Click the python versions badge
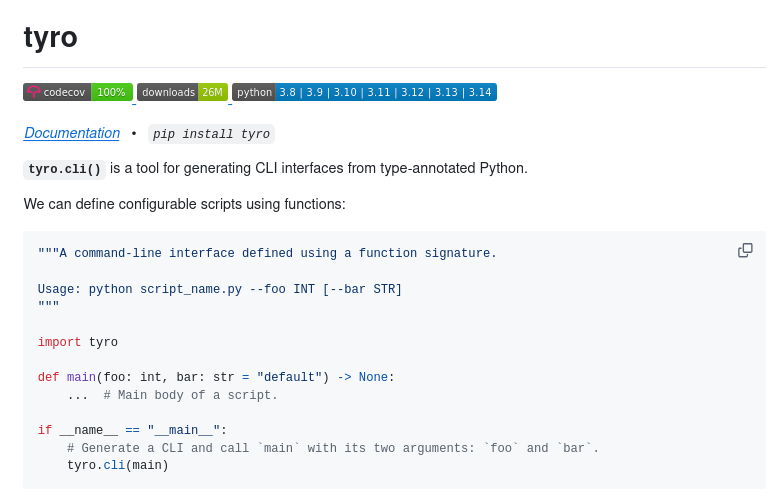Image resolution: width=771 pixels, height=499 pixels. 364,92
